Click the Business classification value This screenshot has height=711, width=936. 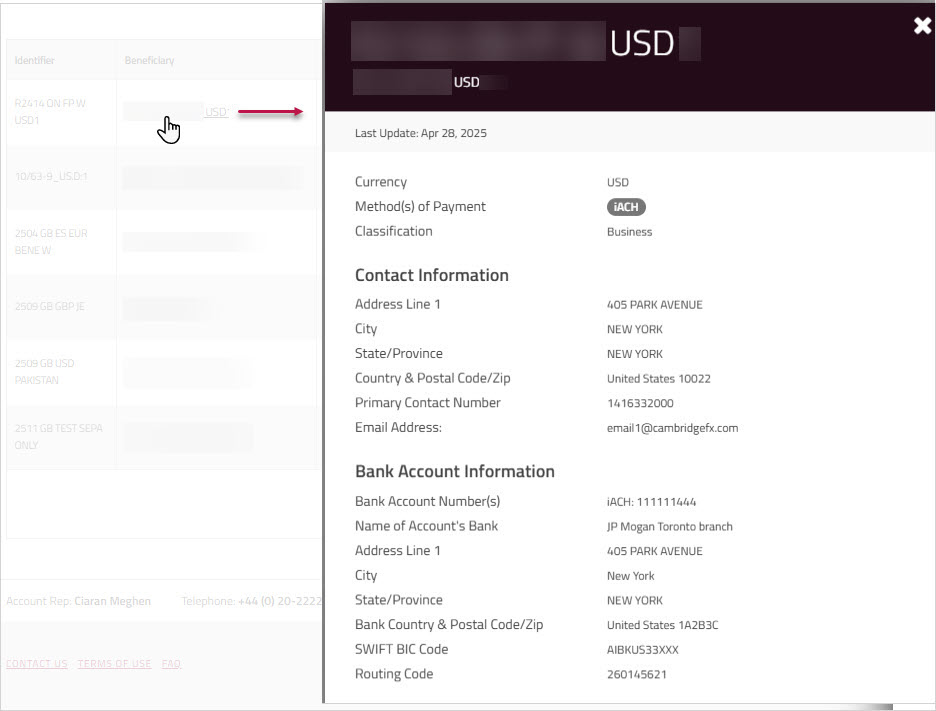[x=630, y=231]
